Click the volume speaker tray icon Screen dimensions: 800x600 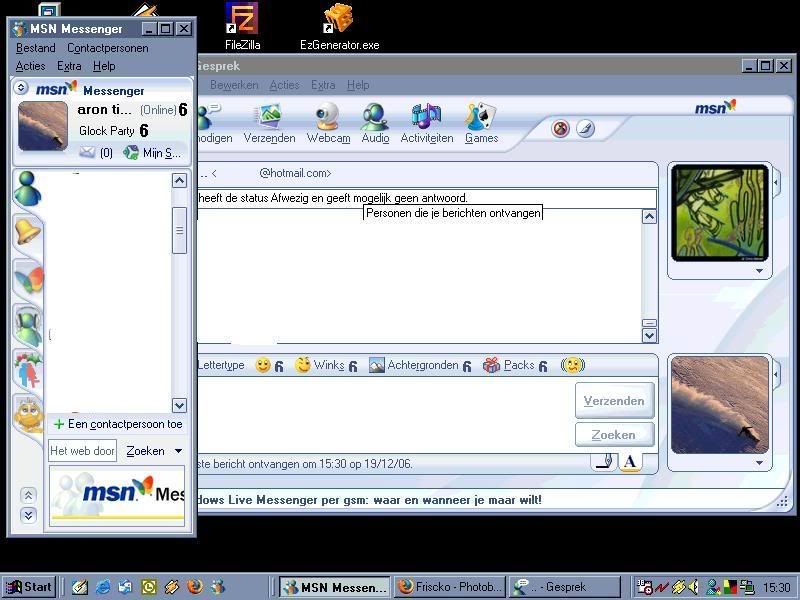tap(693, 587)
